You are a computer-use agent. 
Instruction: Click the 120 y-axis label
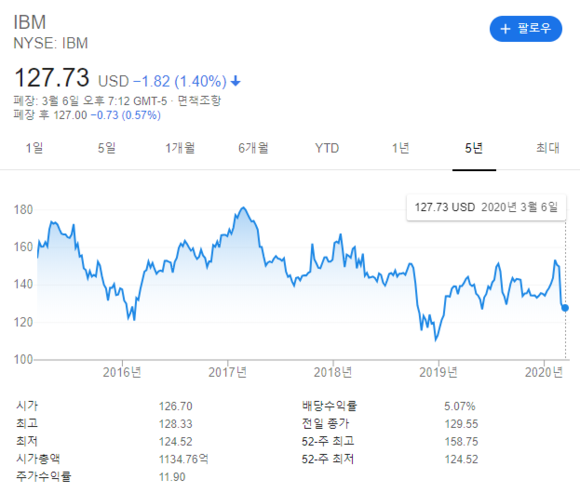coord(23,322)
